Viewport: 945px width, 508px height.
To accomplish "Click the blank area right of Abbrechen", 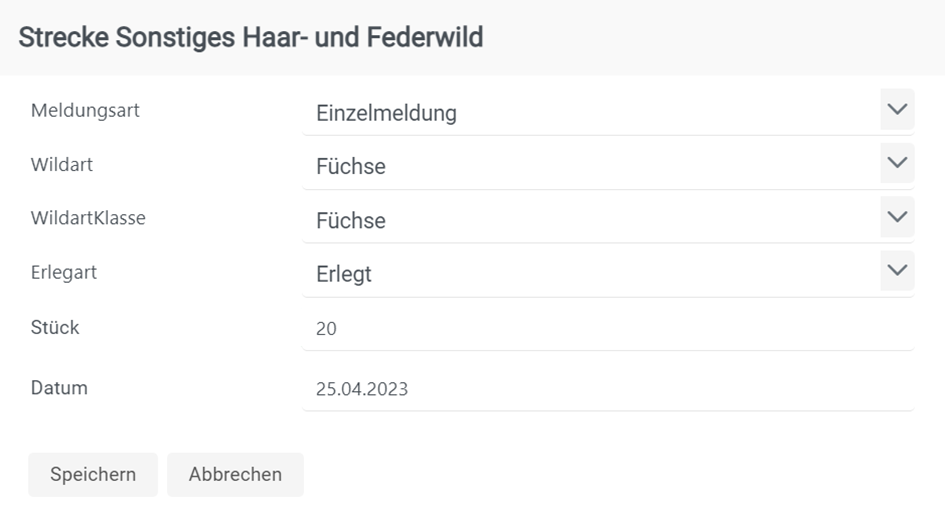I will [x=600, y=475].
